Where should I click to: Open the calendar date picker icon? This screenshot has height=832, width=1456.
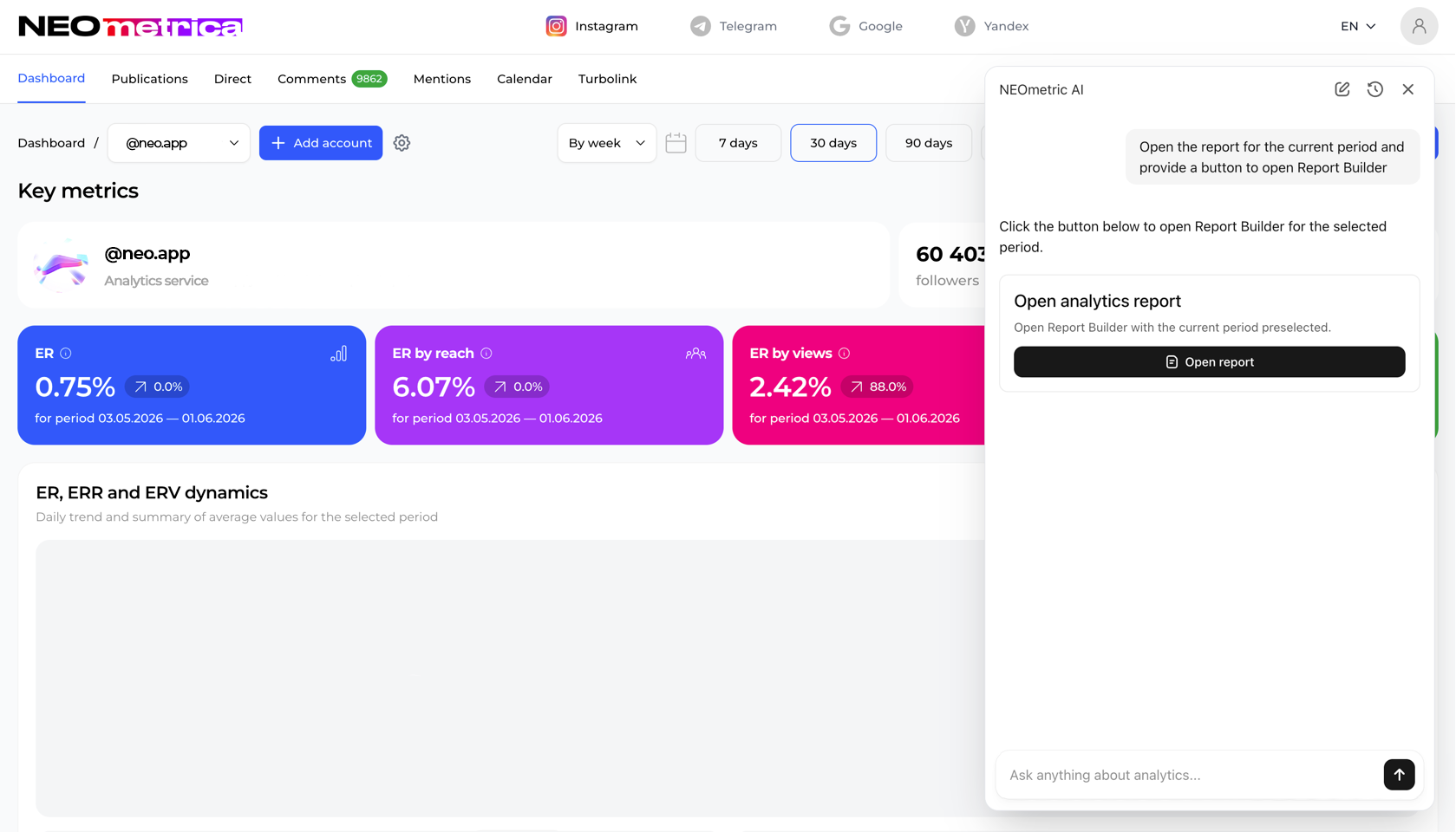[x=676, y=143]
